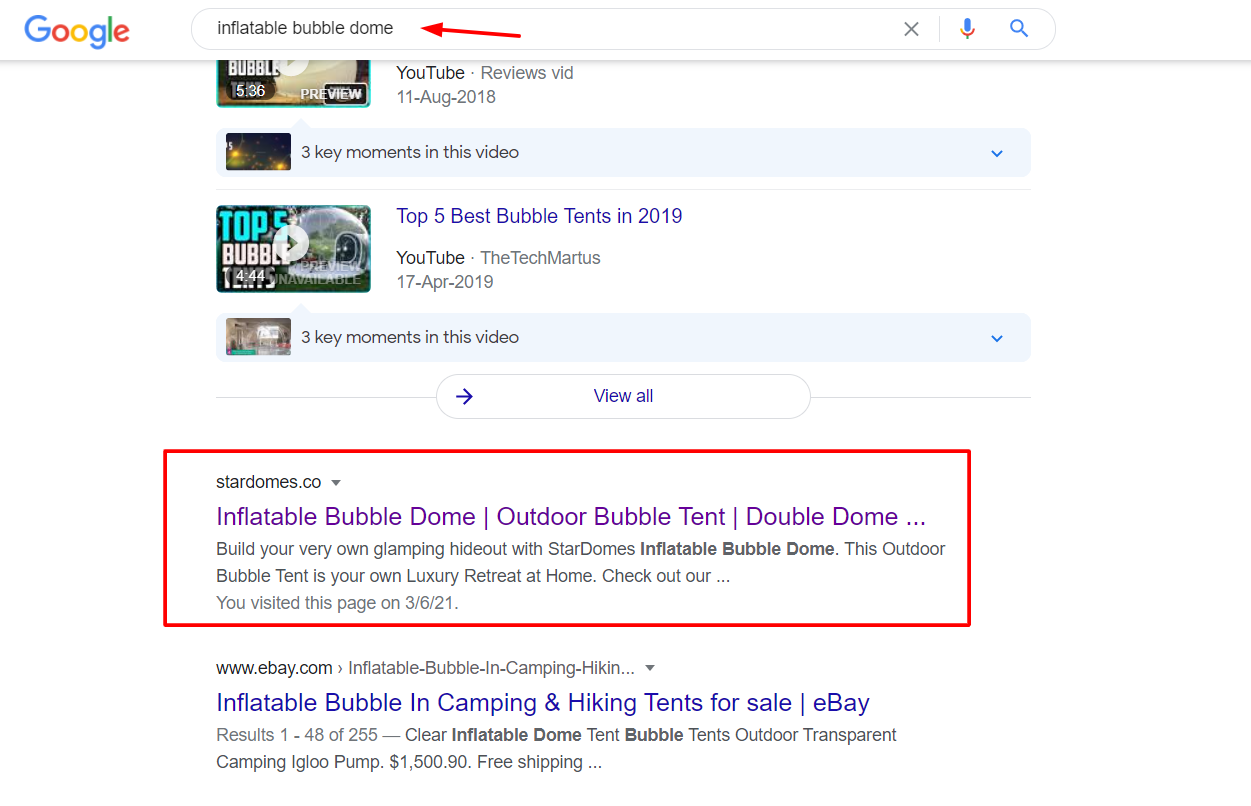The width and height of the screenshot is (1251, 806).
Task: Play the Top 5 Bubble Tents video thumbnail
Action: tap(293, 248)
